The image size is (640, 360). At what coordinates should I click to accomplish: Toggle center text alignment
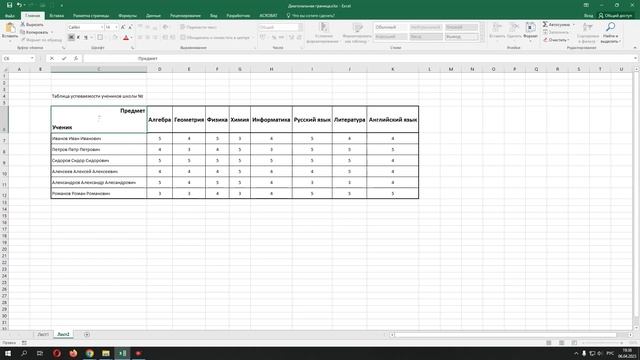coord(147,37)
